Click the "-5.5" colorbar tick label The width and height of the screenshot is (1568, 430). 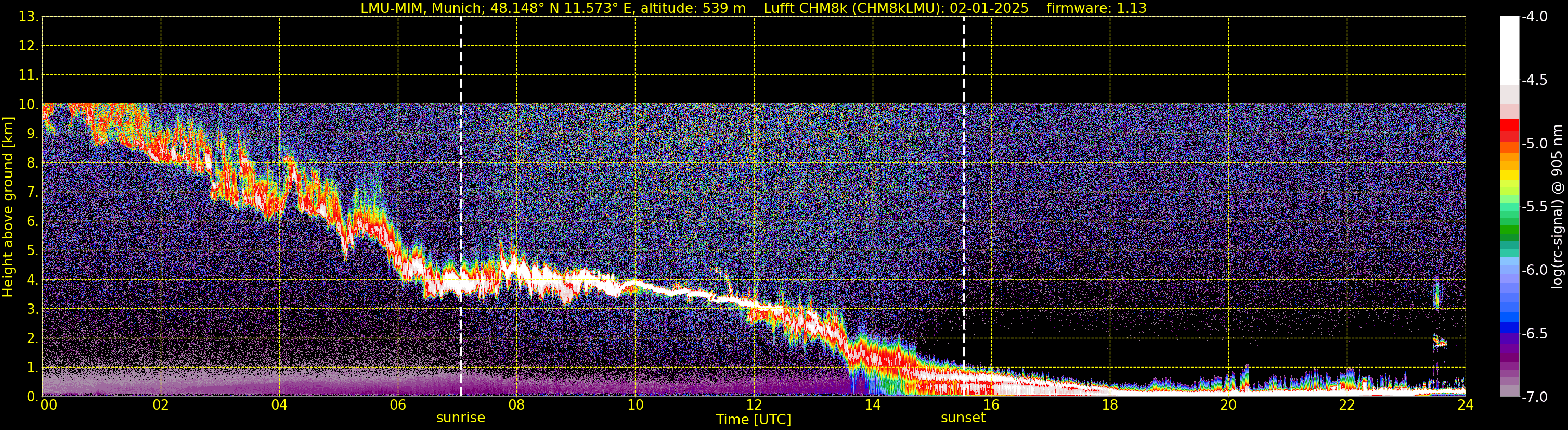(x=1534, y=207)
